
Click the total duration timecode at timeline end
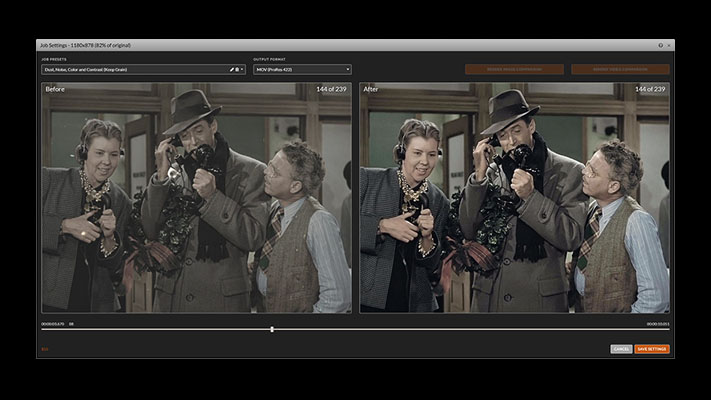tap(658, 324)
